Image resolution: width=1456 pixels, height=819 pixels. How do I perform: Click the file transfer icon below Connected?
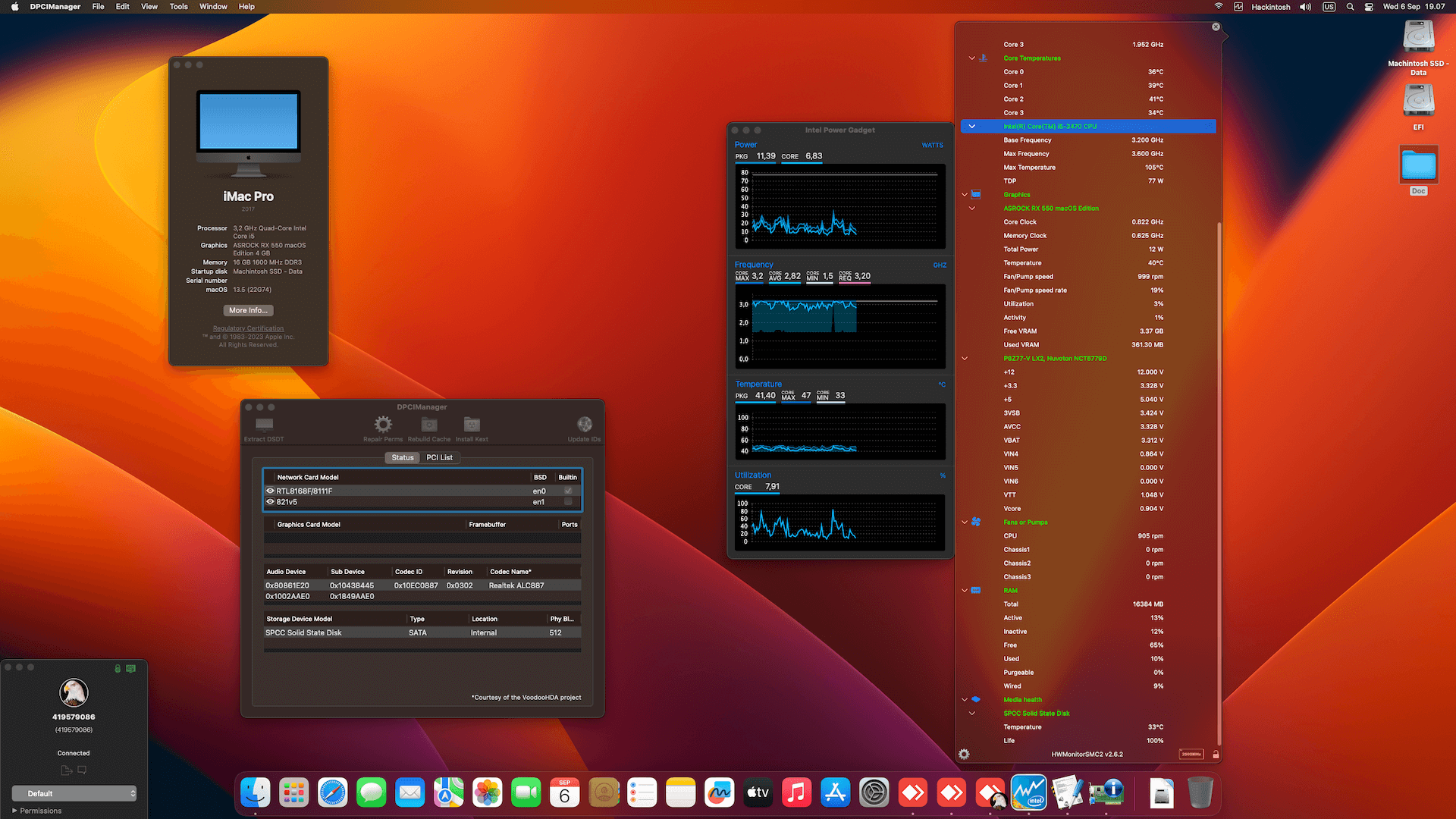point(67,770)
